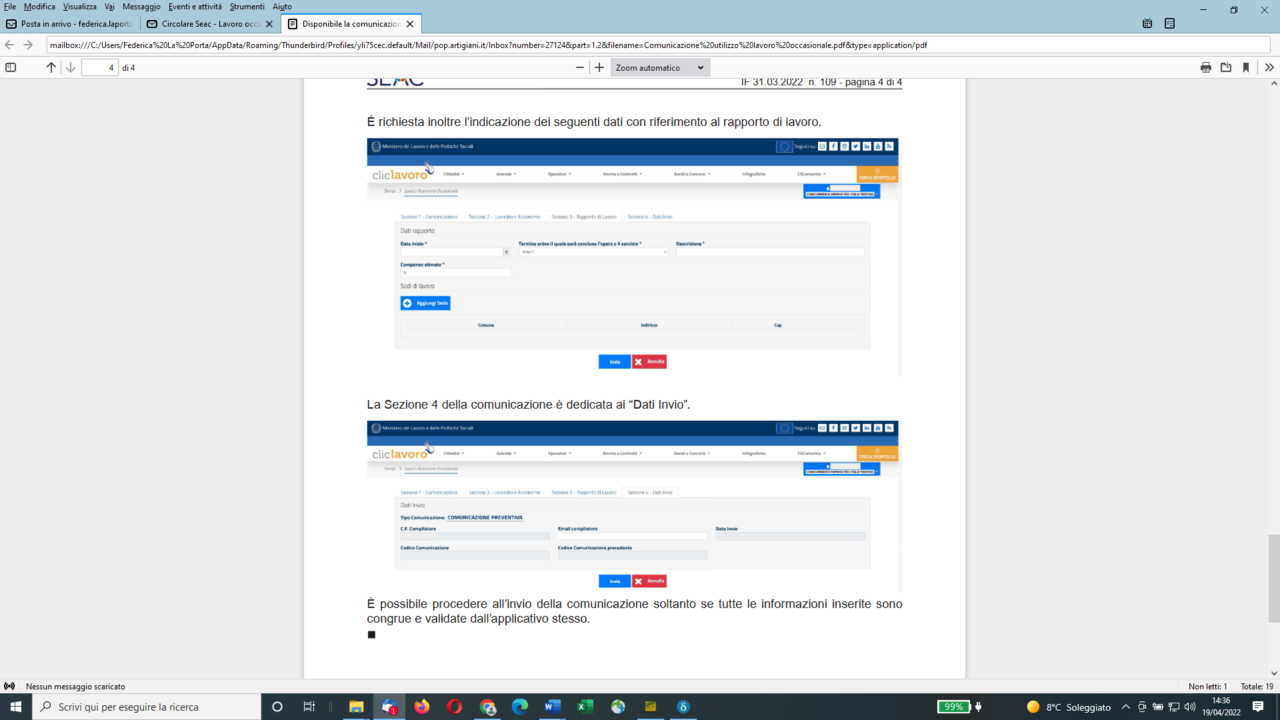Click the bookmark current view icon

[1246, 68]
